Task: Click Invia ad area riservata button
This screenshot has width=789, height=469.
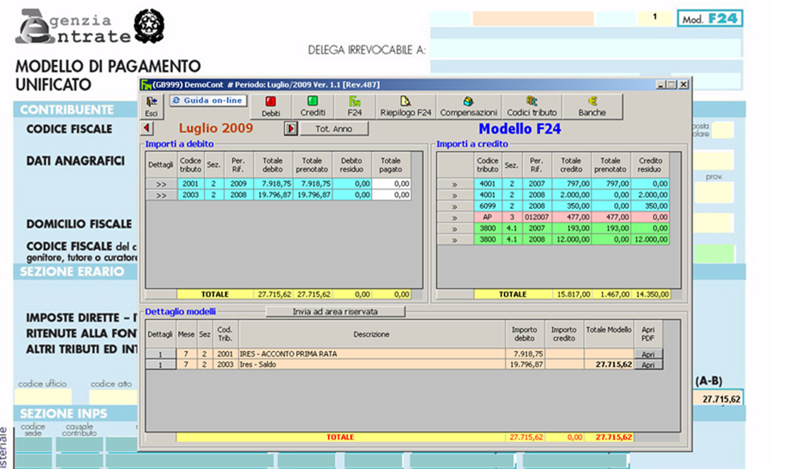Action: [335, 312]
